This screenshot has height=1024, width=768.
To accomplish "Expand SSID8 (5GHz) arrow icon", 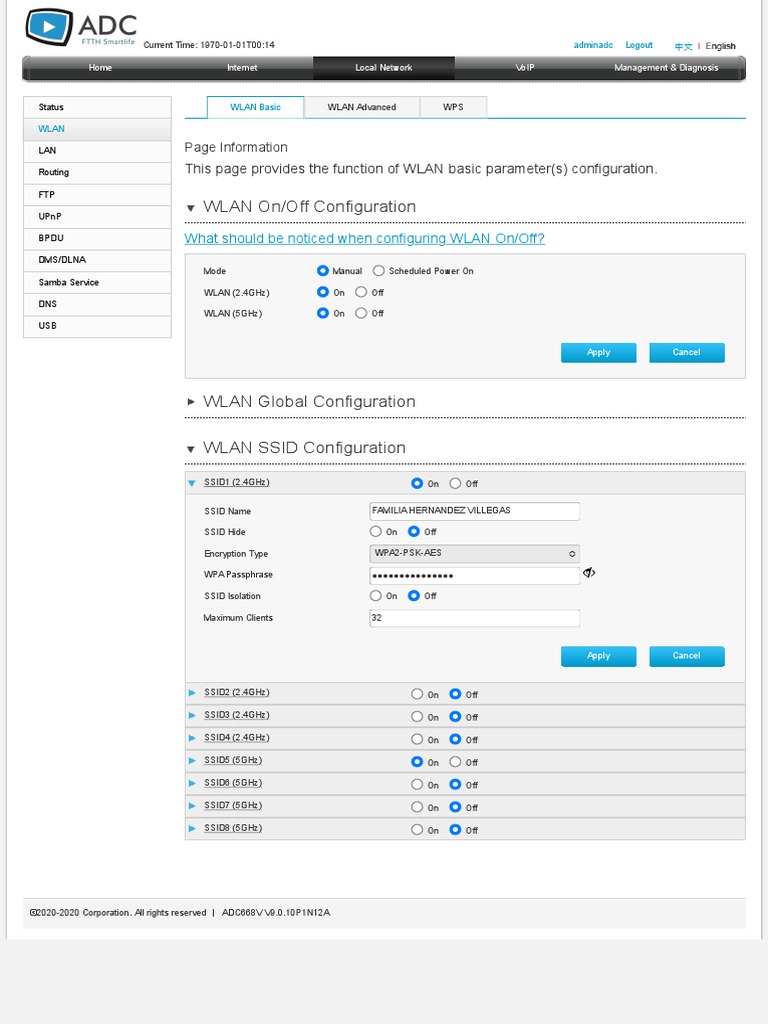I will point(192,829).
